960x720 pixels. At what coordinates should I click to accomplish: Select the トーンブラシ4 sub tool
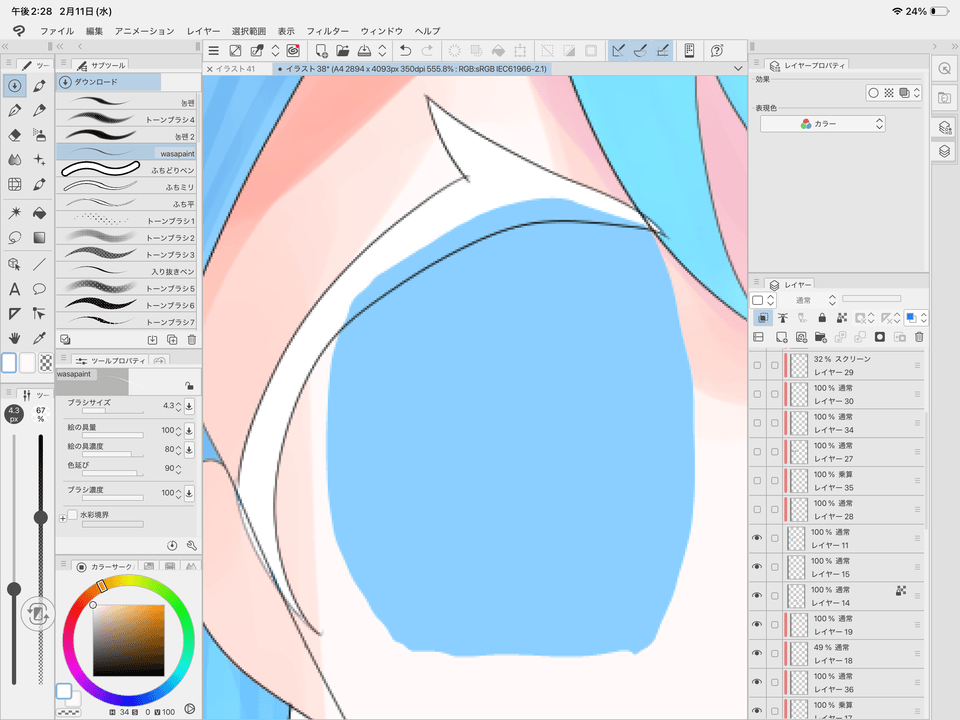pos(126,119)
